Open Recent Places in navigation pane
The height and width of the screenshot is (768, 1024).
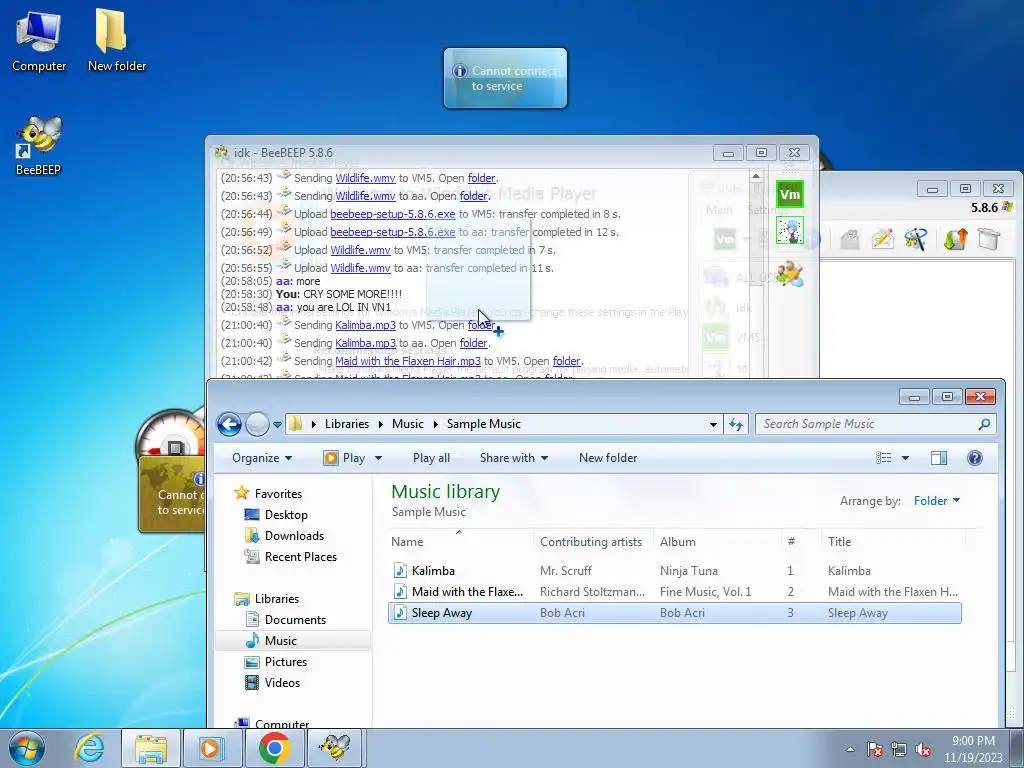coord(300,556)
